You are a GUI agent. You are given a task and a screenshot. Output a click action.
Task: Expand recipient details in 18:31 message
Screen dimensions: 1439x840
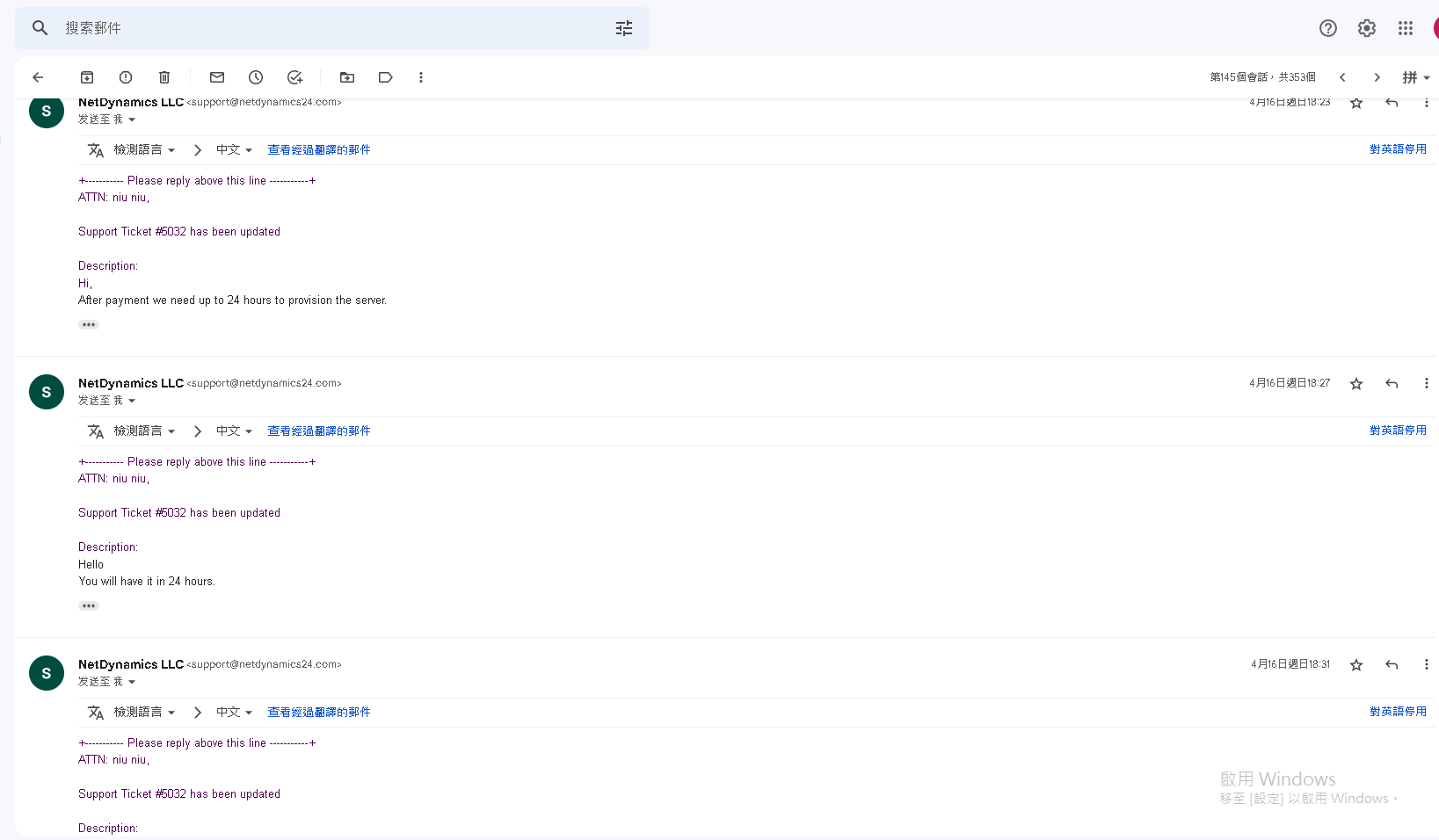pyautogui.click(x=132, y=682)
